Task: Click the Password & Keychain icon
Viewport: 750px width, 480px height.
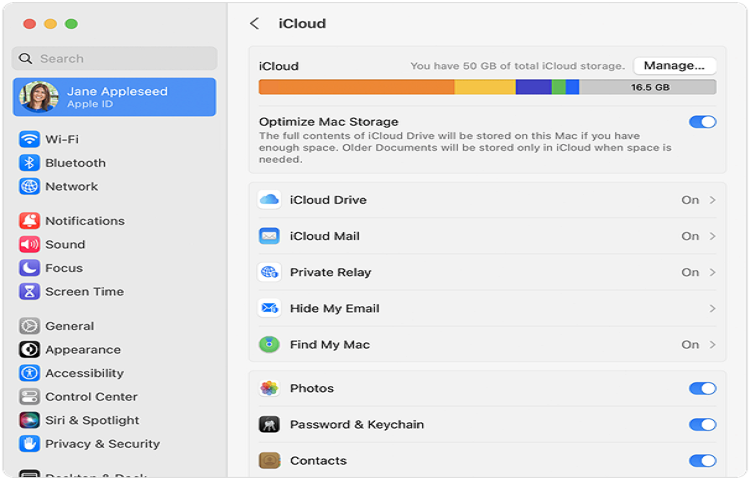Action: point(269,425)
